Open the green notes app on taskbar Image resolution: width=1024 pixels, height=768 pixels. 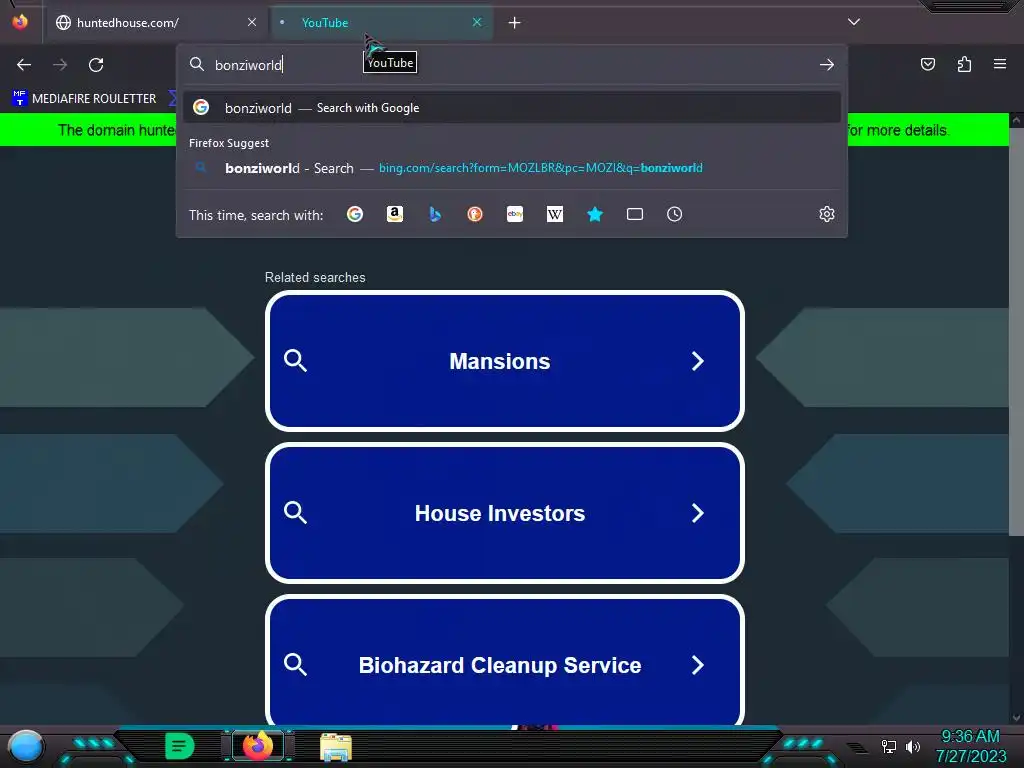tap(180, 746)
